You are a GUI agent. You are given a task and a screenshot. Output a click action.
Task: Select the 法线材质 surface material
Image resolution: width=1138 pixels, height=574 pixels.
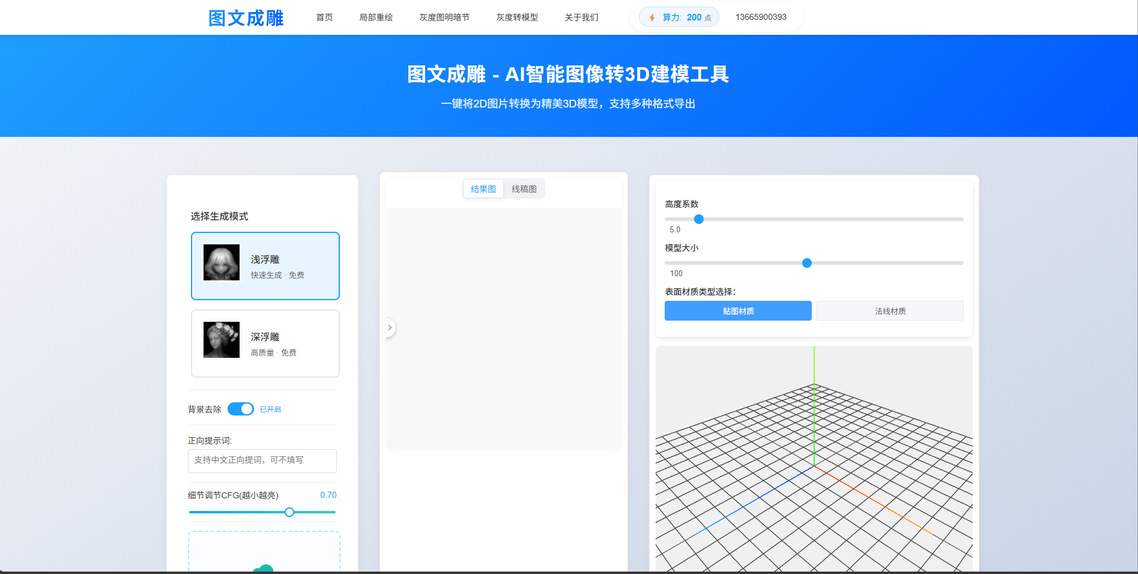pos(890,311)
